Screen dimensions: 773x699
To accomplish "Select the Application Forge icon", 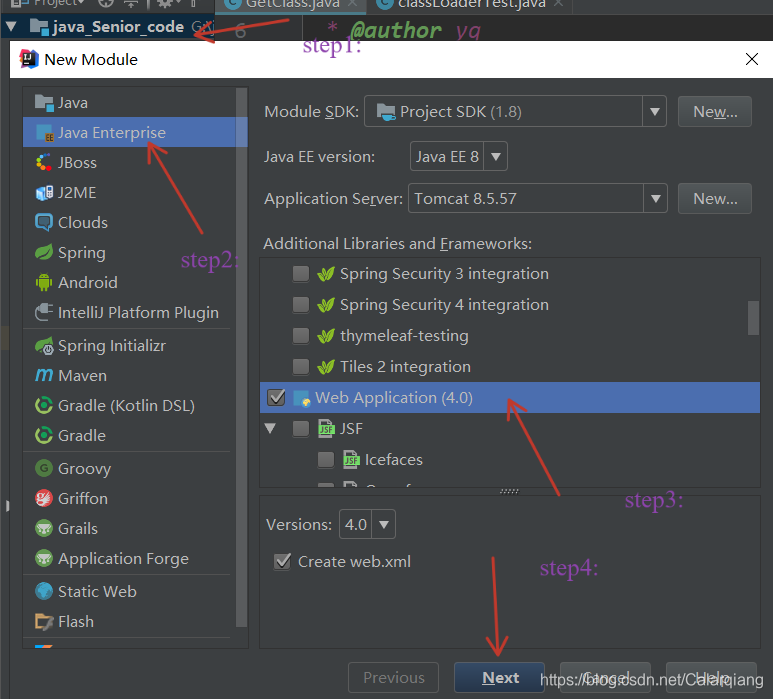I will click(44, 559).
